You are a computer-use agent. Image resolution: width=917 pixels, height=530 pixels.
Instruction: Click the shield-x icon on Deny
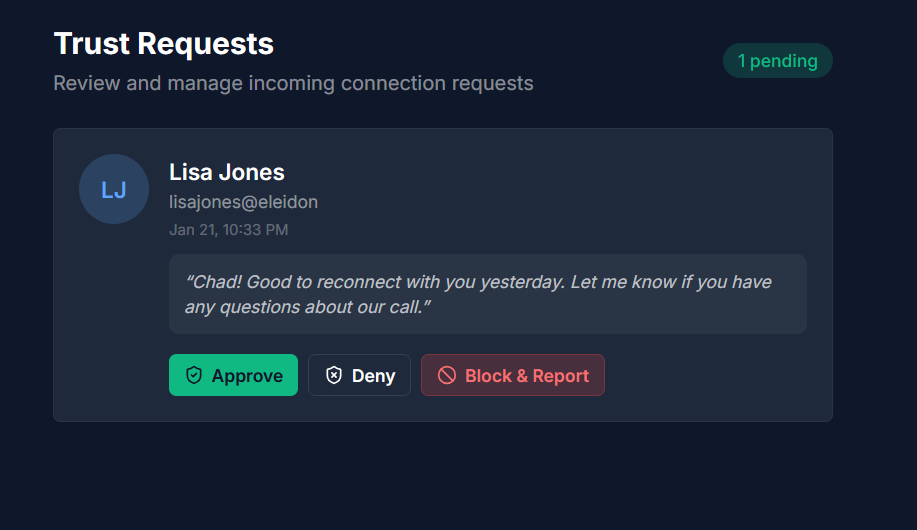[x=334, y=375]
